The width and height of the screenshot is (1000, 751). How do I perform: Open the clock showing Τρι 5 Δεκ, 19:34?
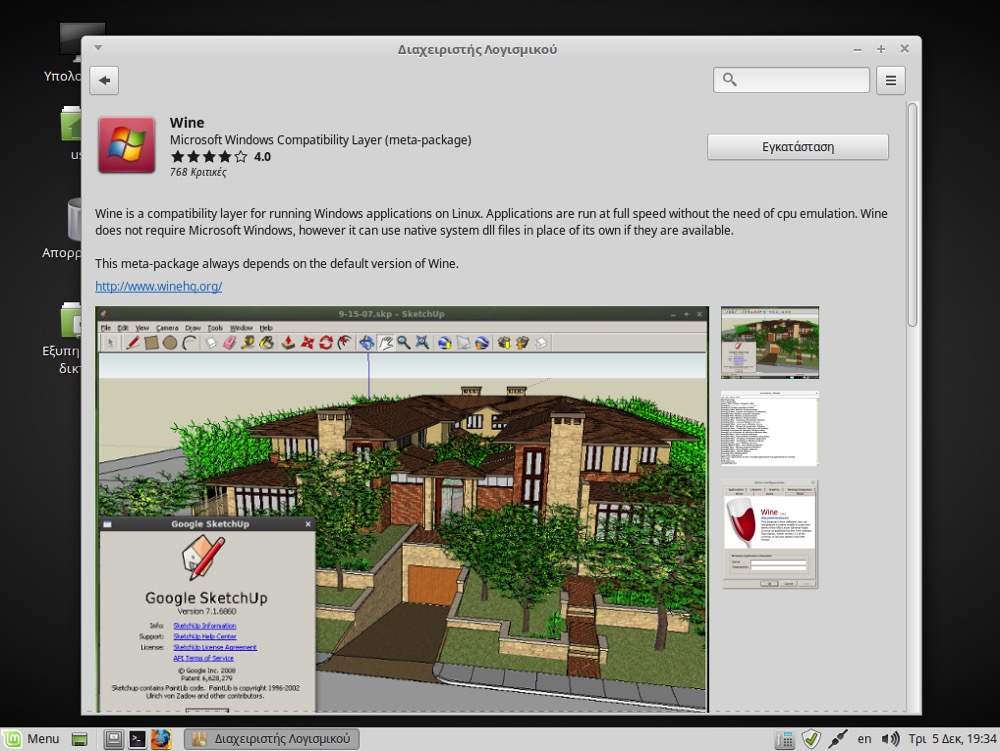point(952,739)
